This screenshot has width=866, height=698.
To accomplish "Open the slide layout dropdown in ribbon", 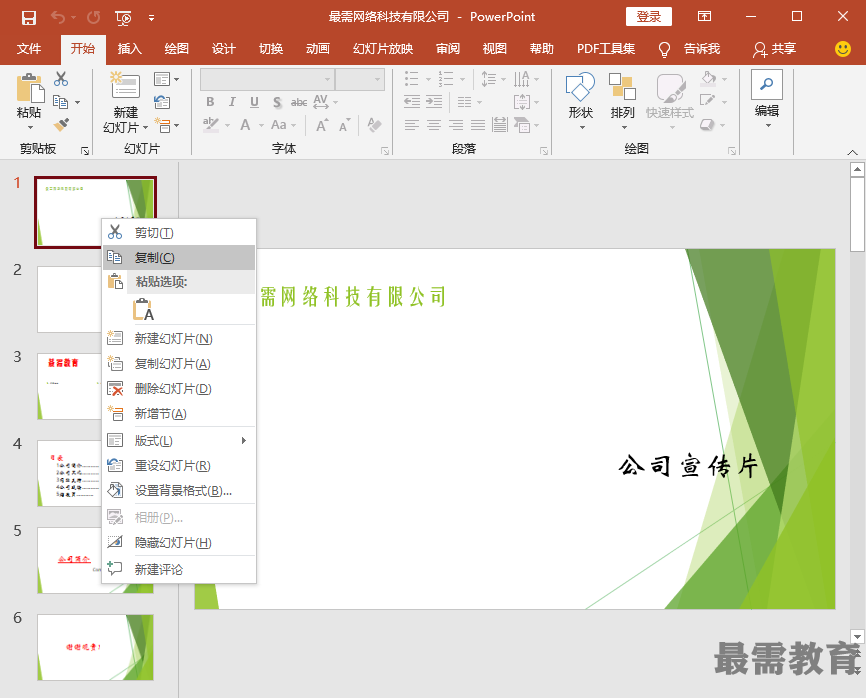I will pyautogui.click(x=166, y=80).
